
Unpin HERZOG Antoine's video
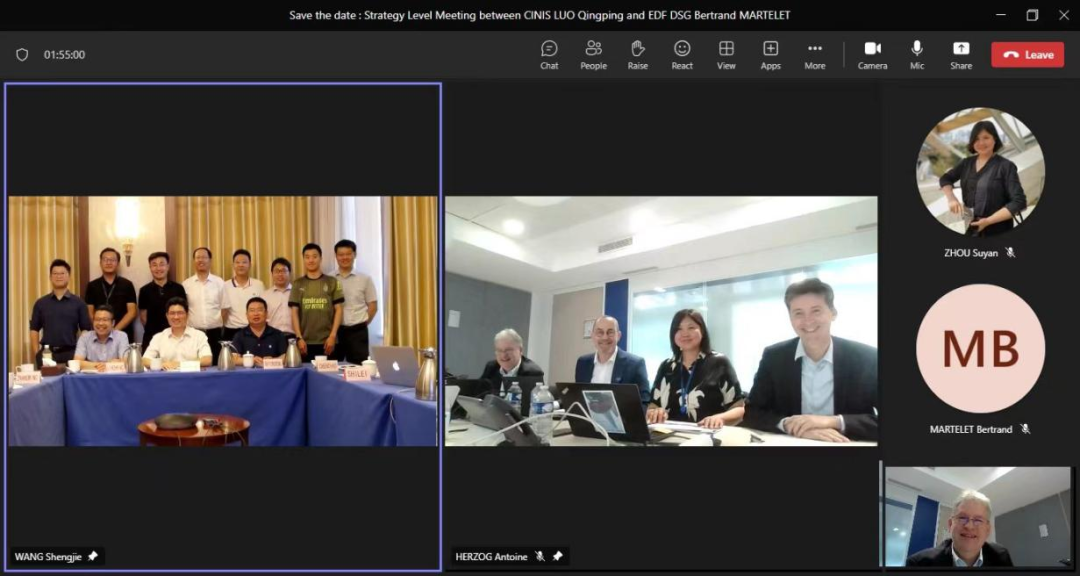click(558, 556)
